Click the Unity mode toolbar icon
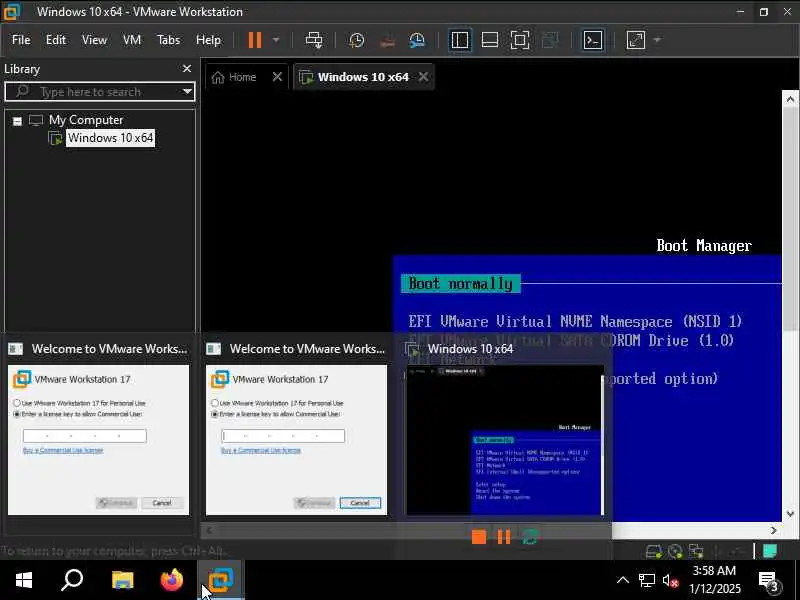800x600 pixels. [x=550, y=40]
